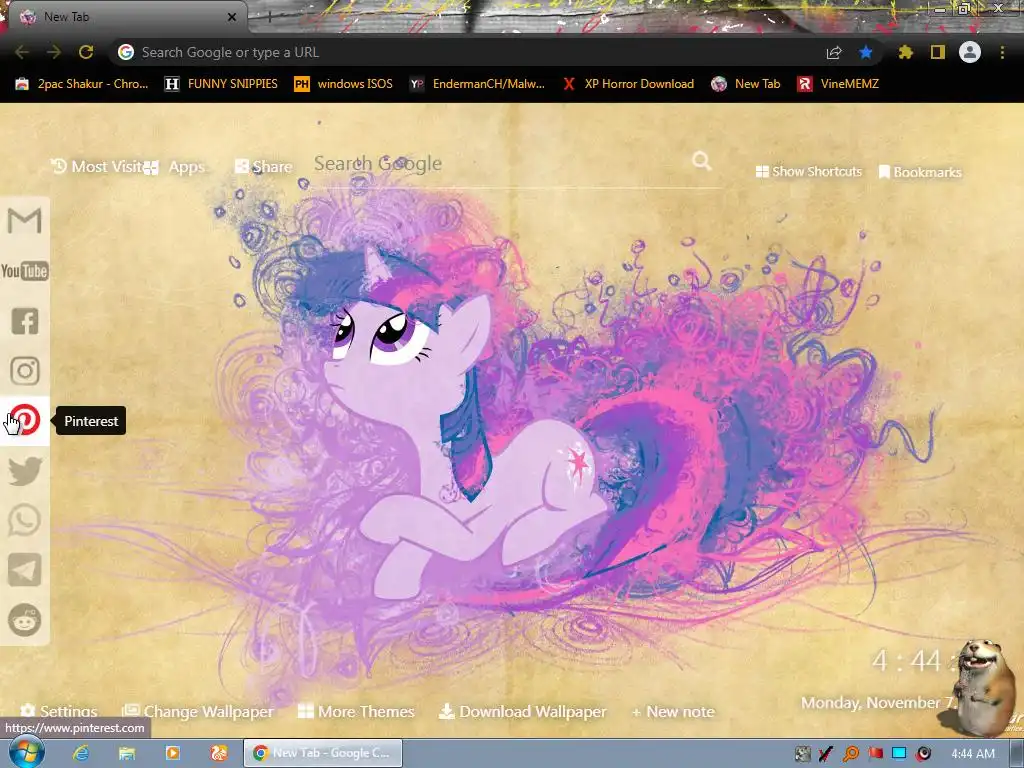Share this page icon in address bar

[834, 53]
